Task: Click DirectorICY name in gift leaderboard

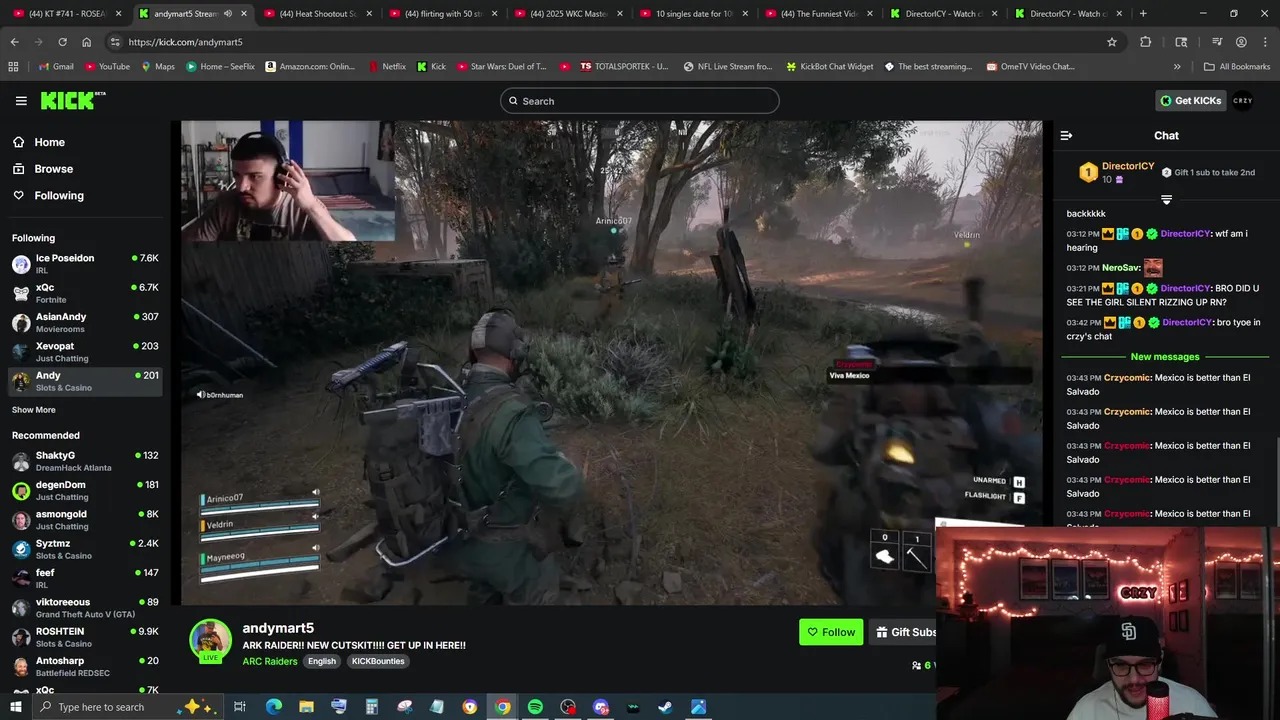Action: click(1128, 166)
